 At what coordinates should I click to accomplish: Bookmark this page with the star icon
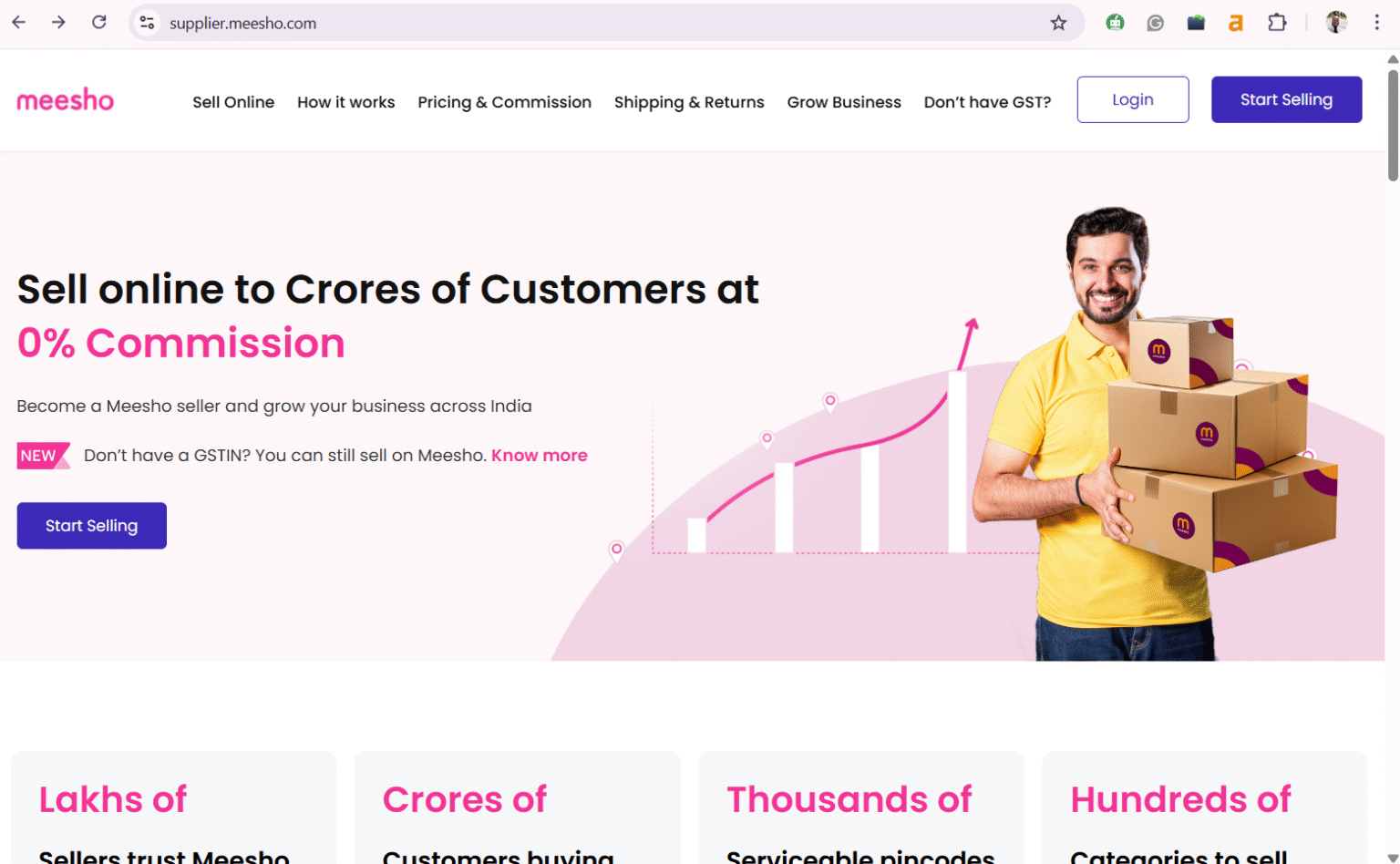pyautogui.click(x=1058, y=23)
